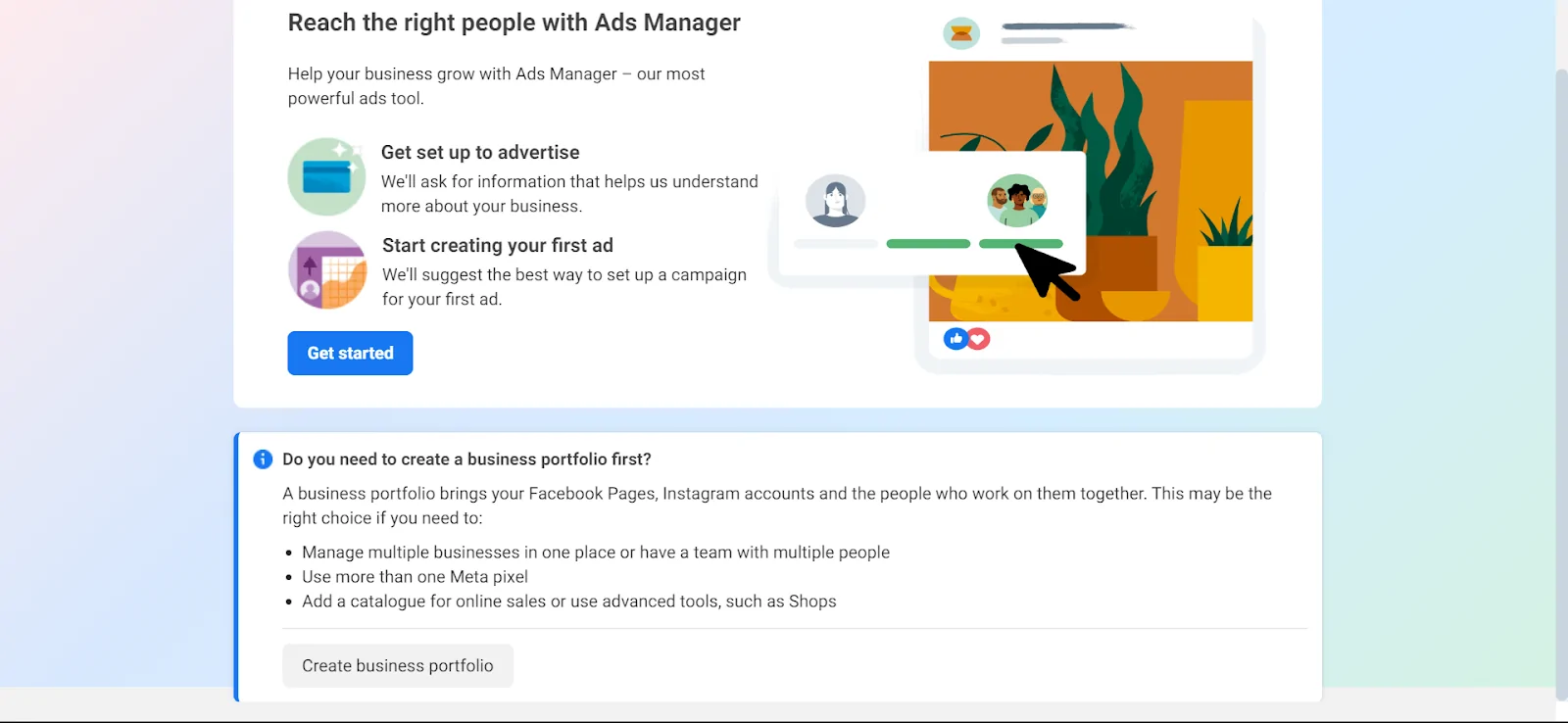
Task: Click the vertical scrollbar on the right edge
Action: coord(1561,382)
